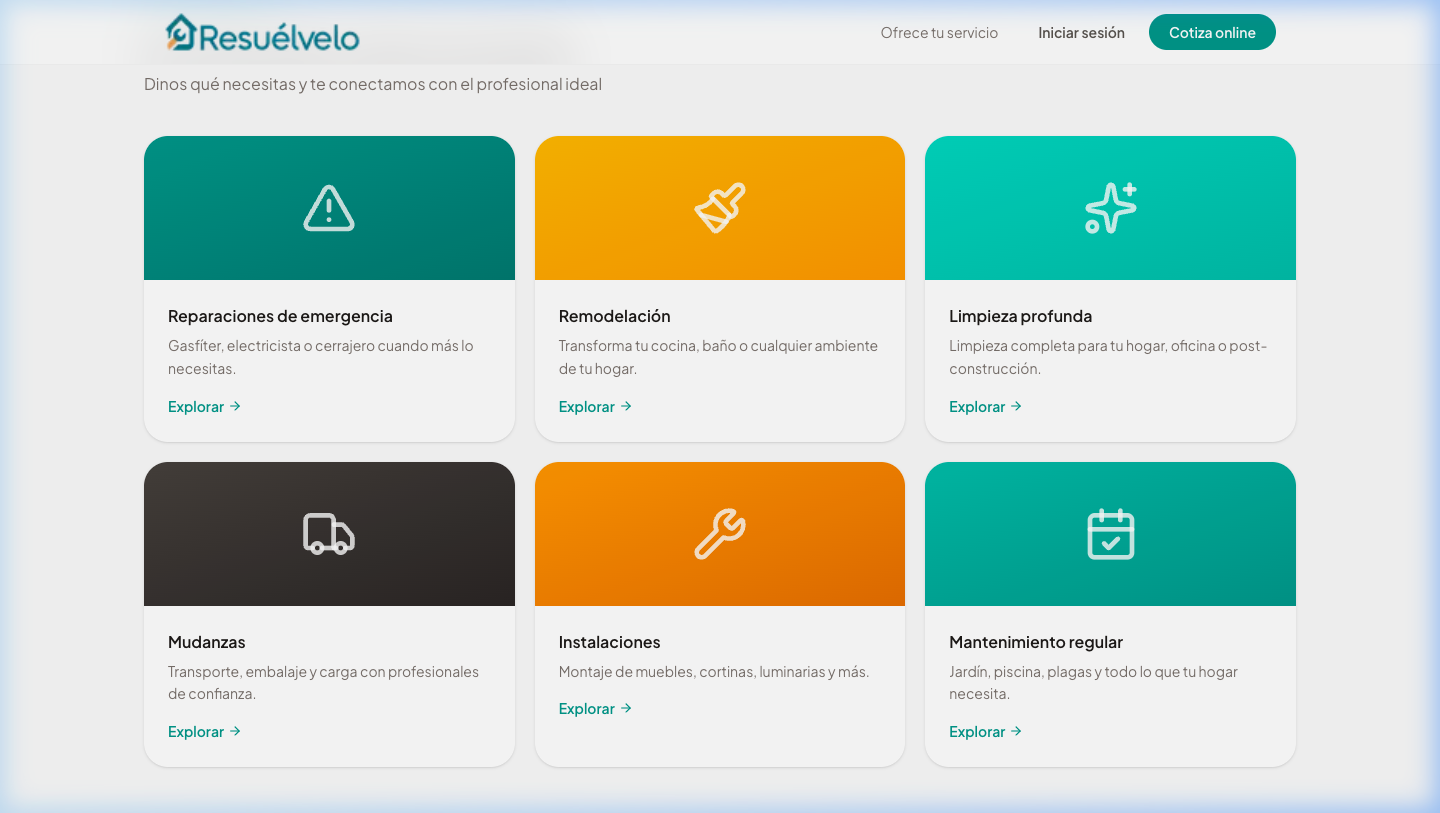1440x813 pixels.
Task: Click the sparkle icon for Limpieza profunda
Action: 1110,207
